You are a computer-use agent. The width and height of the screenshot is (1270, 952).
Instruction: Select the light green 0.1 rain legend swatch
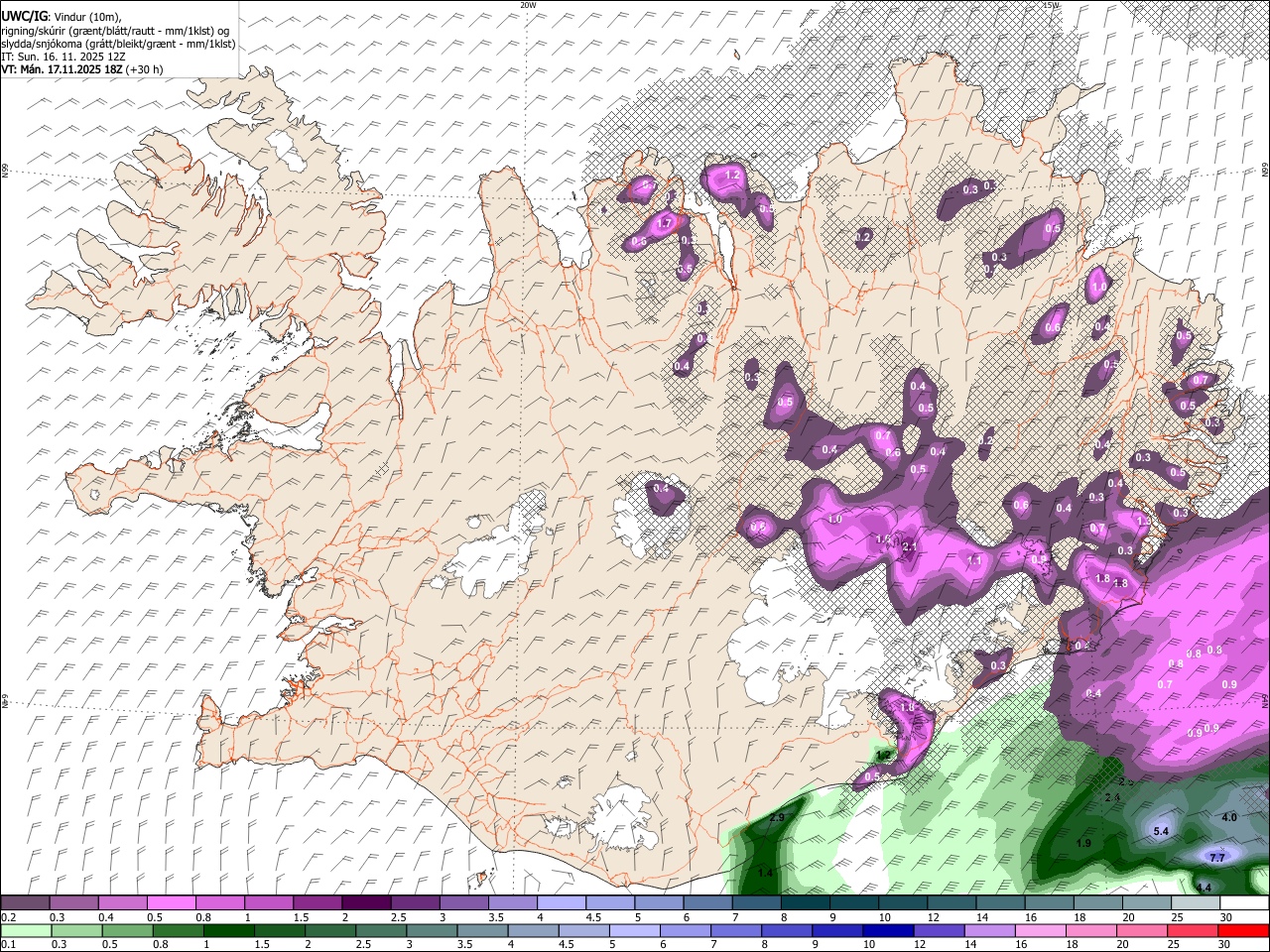click(25, 931)
